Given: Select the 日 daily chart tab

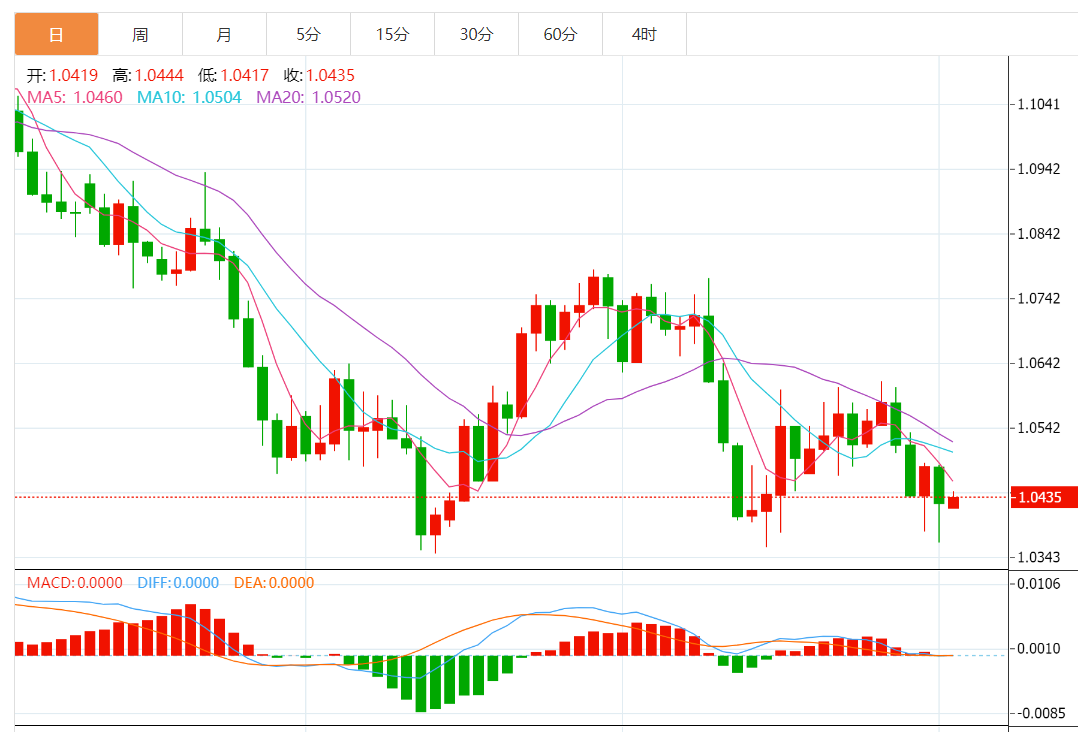Looking at the screenshot, I should pos(56,34).
